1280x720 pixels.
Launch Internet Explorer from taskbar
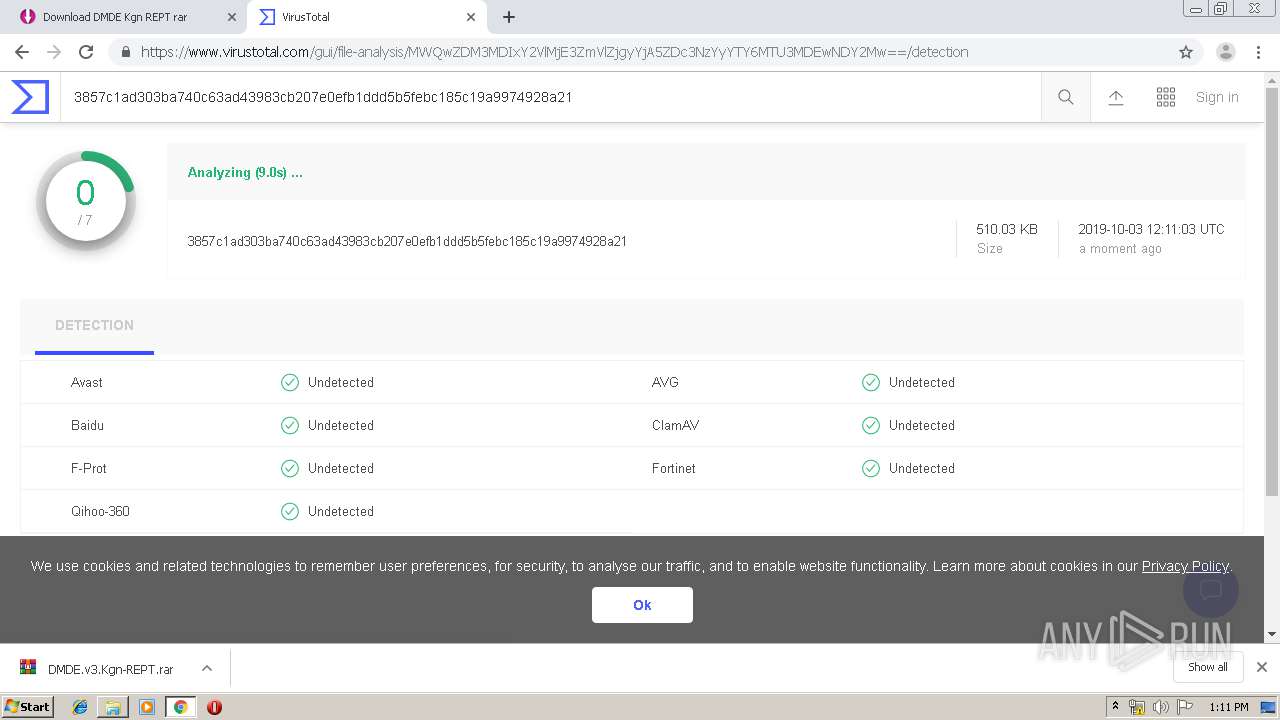coord(80,706)
